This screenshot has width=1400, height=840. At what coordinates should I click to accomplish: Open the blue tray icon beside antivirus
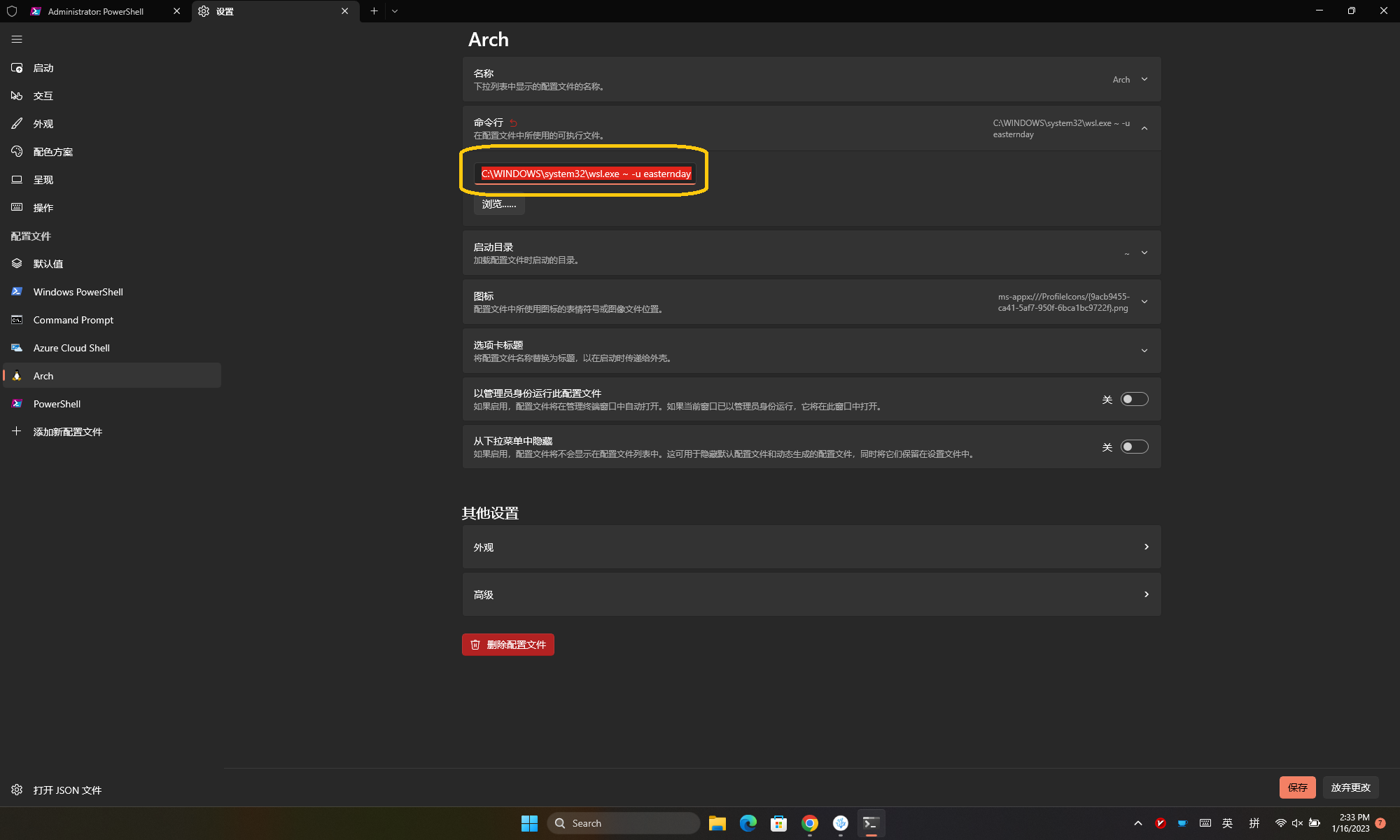click(1182, 823)
